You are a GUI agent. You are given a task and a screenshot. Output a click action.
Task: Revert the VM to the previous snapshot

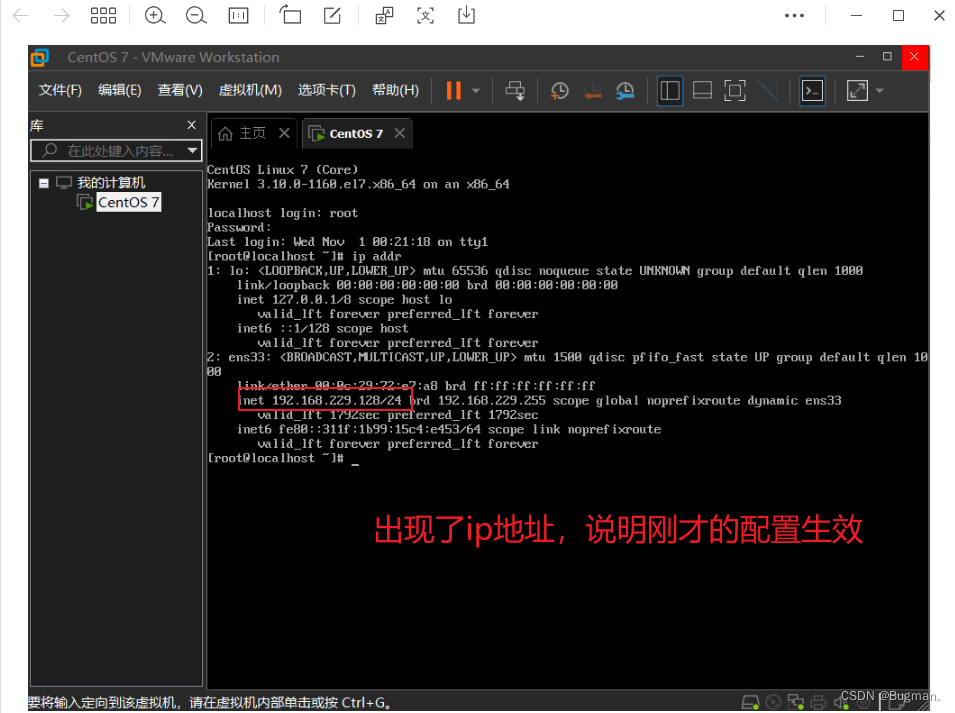coord(592,91)
